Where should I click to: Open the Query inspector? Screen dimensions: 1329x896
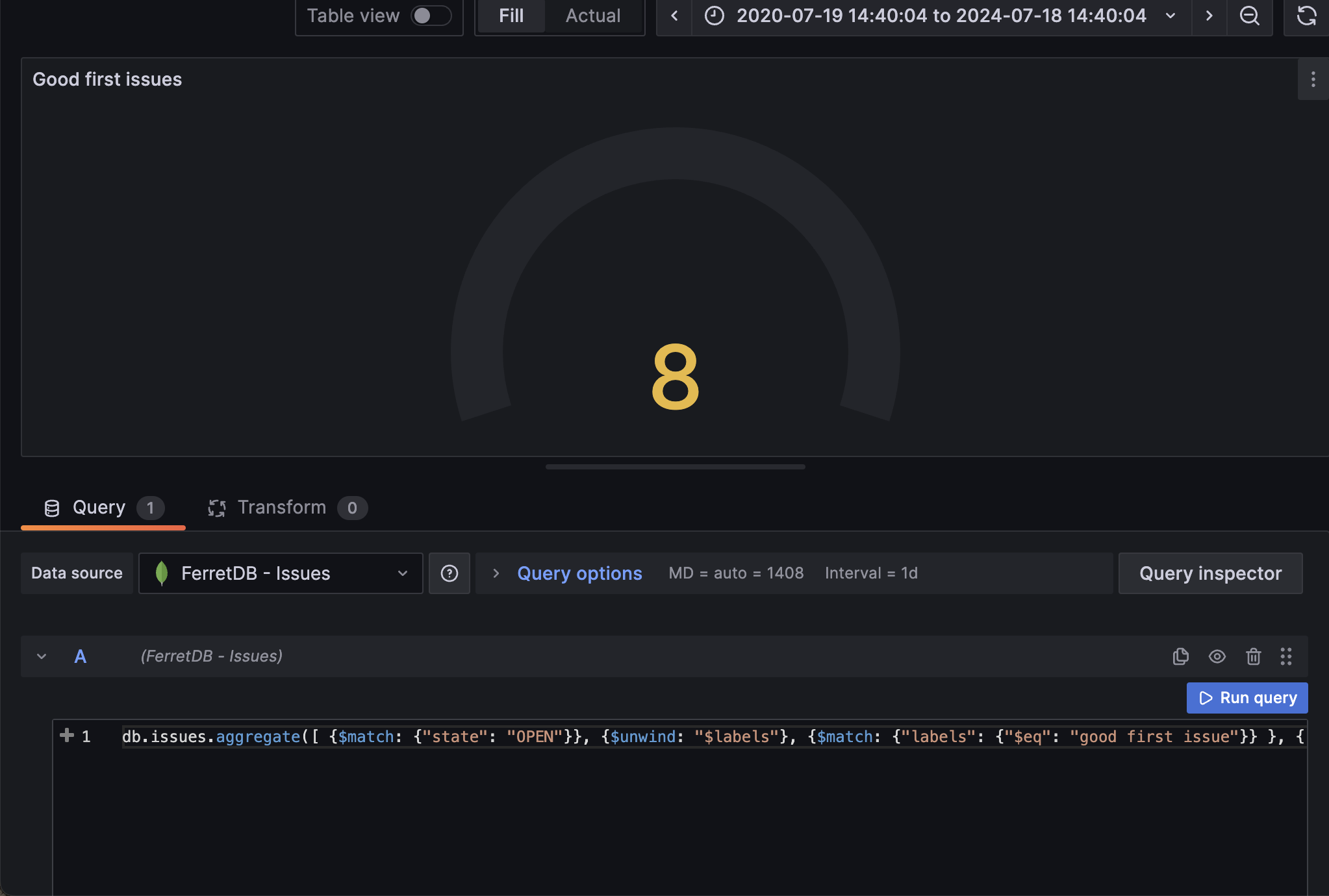tap(1209, 573)
